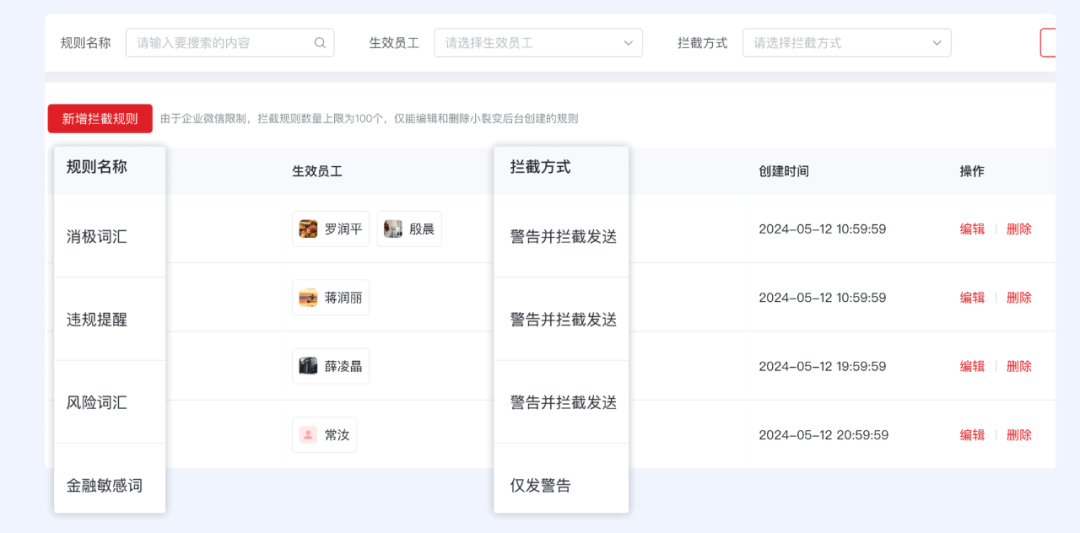Click 罗润平's avatar thumbnail
This screenshot has width=1080, height=533.
309,229
